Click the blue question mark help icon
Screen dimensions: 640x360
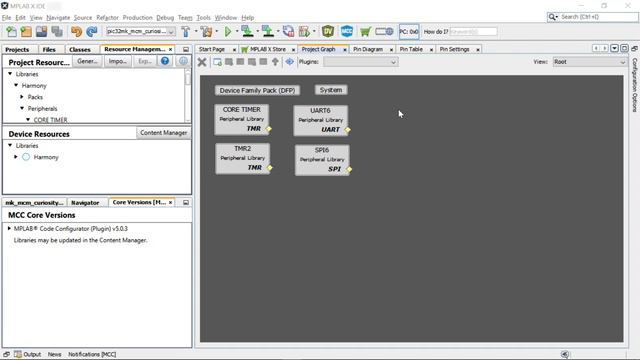(165, 61)
